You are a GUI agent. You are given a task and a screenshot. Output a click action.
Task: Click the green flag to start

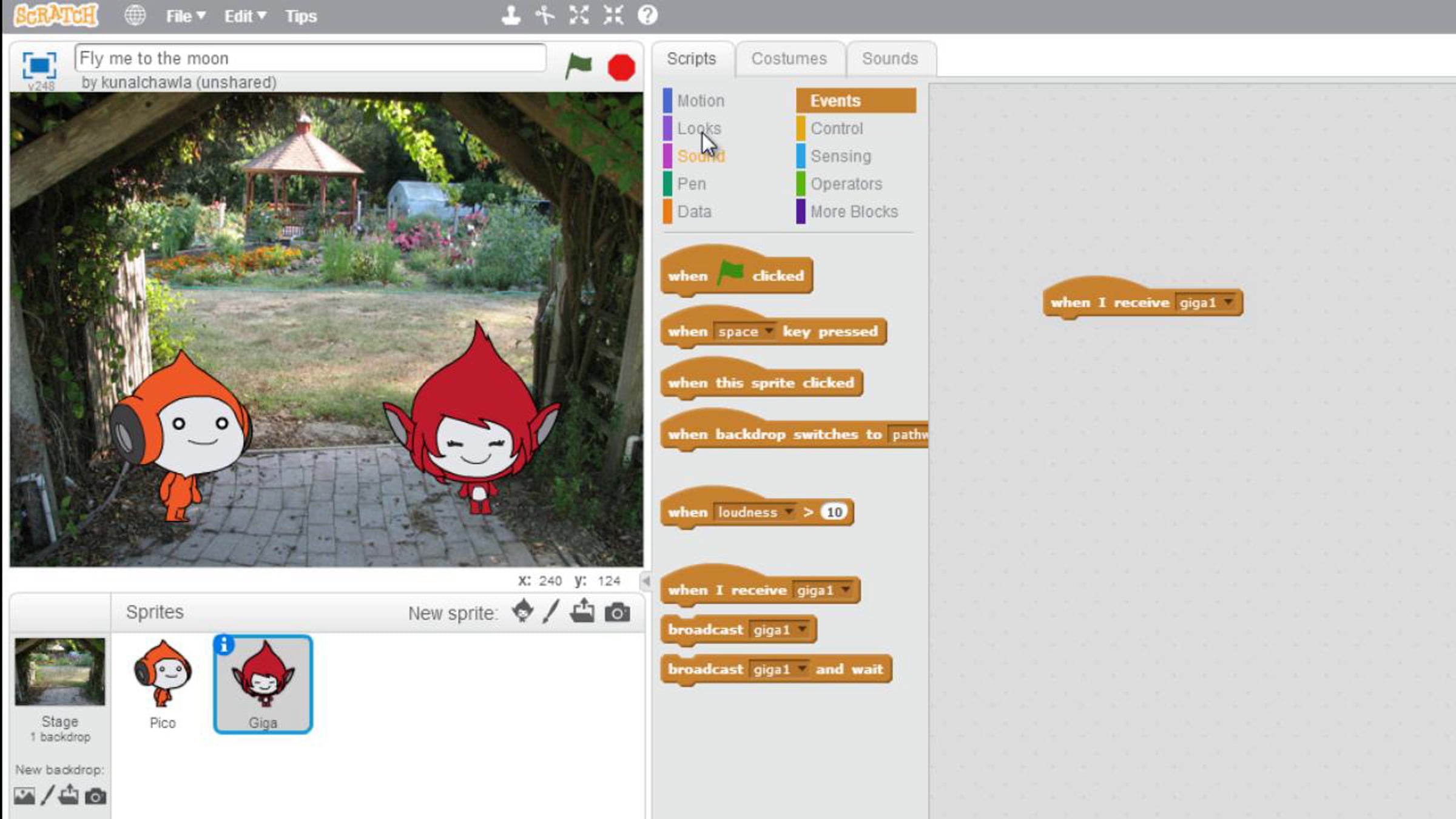(578, 66)
